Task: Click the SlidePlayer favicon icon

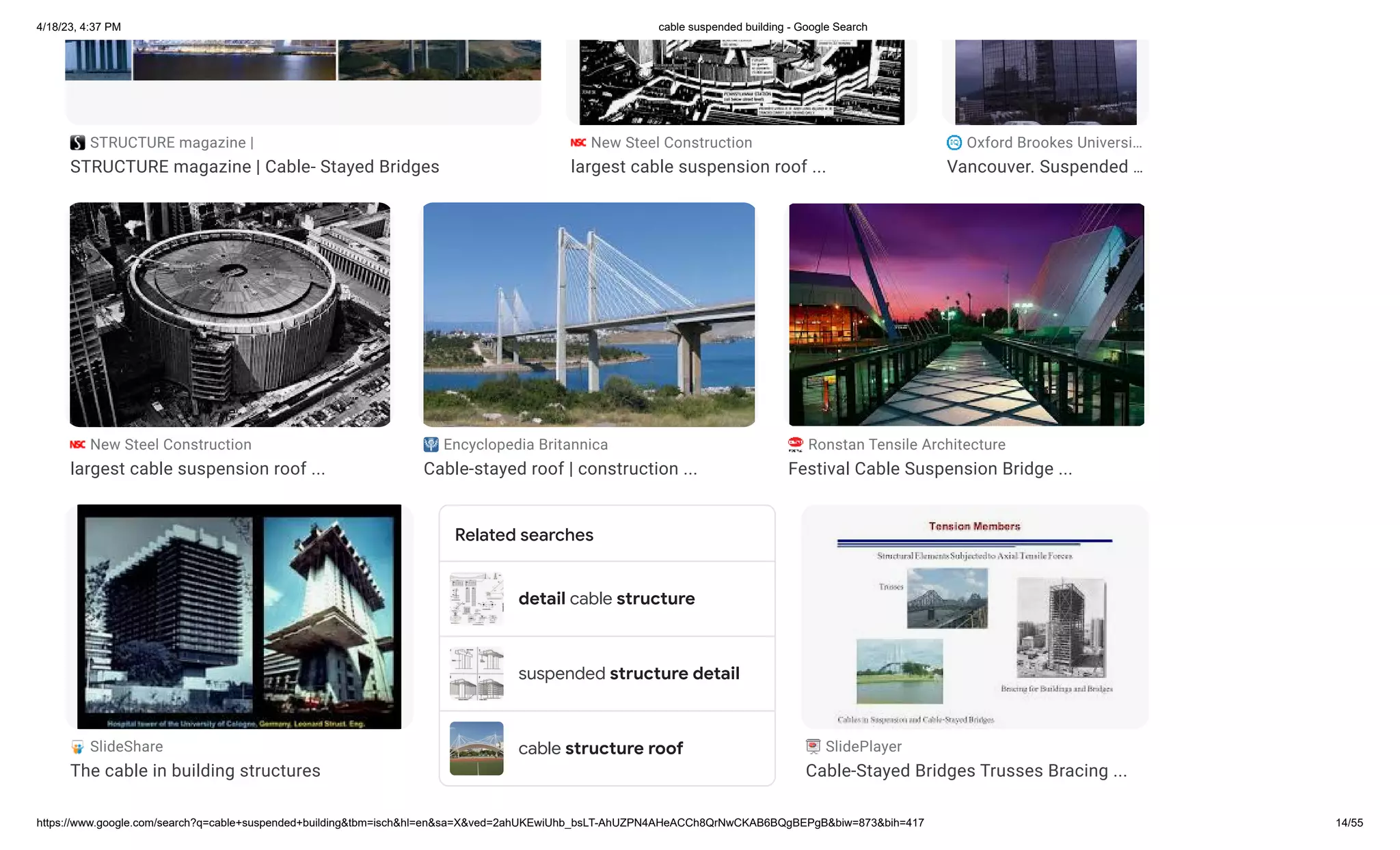Action: click(x=813, y=747)
